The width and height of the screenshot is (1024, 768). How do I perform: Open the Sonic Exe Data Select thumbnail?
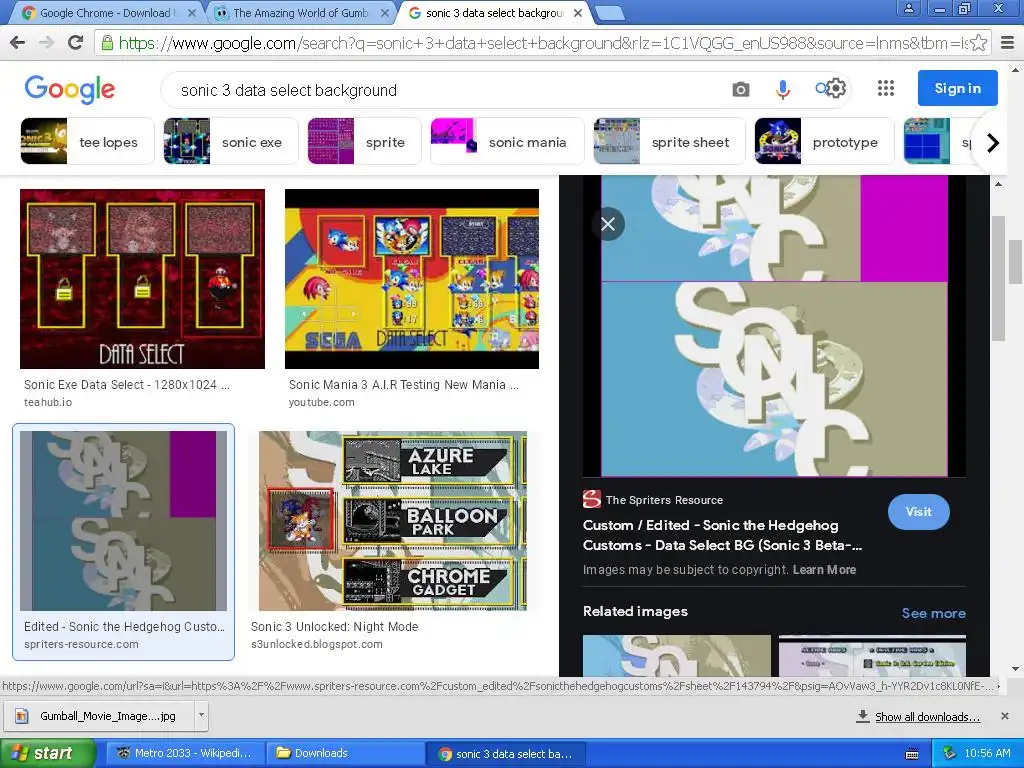(142, 279)
